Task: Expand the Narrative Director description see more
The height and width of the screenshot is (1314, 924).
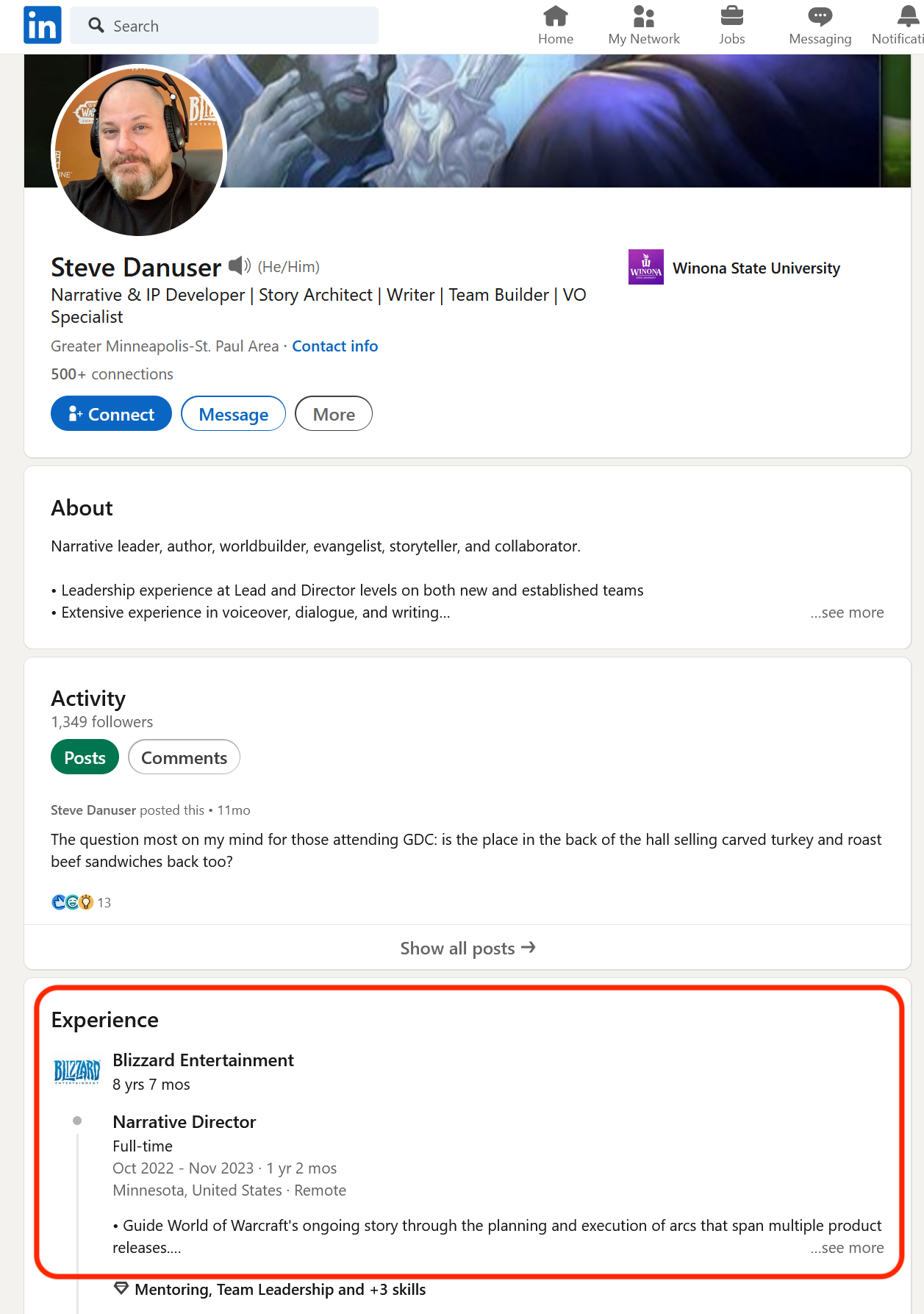Action: tap(847, 1248)
